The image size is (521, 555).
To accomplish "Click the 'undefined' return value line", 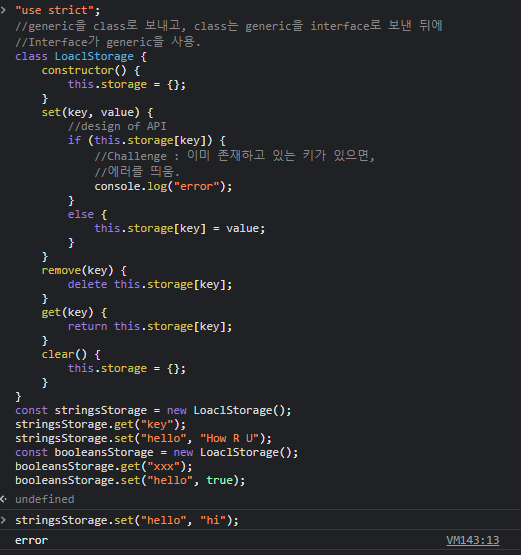I will pos(45,499).
